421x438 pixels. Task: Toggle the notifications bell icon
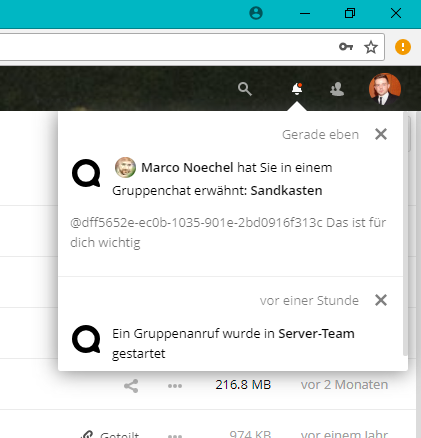tap(297, 89)
